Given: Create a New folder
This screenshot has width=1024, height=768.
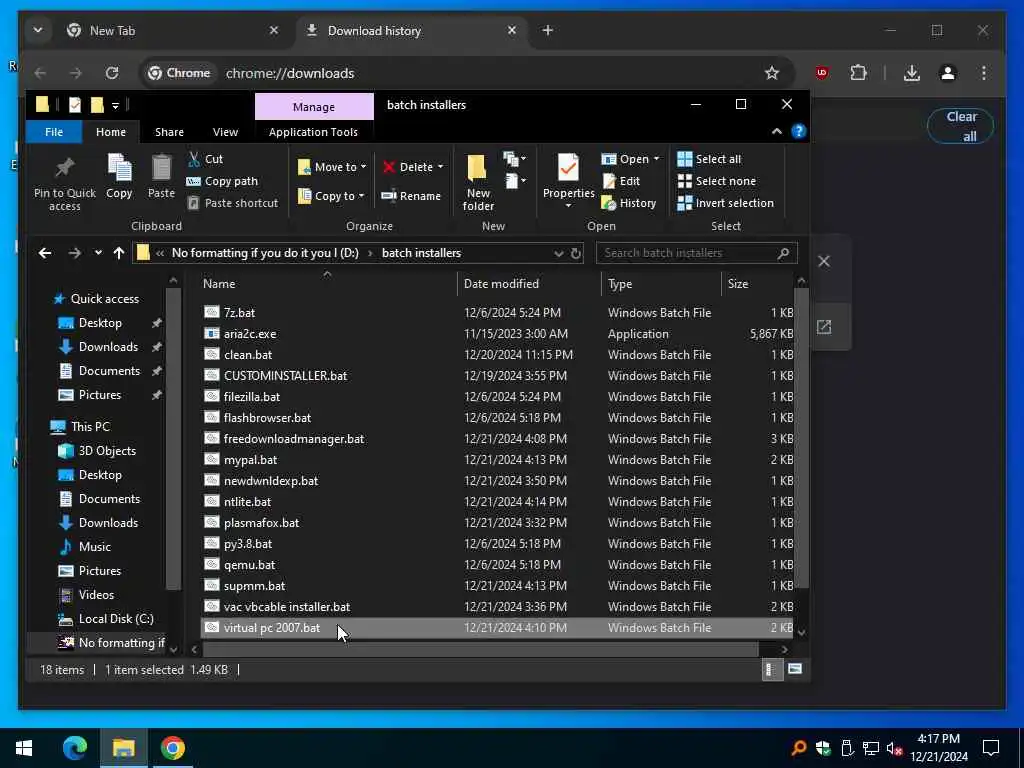Looking at the screenshot, I should [478, 182].
